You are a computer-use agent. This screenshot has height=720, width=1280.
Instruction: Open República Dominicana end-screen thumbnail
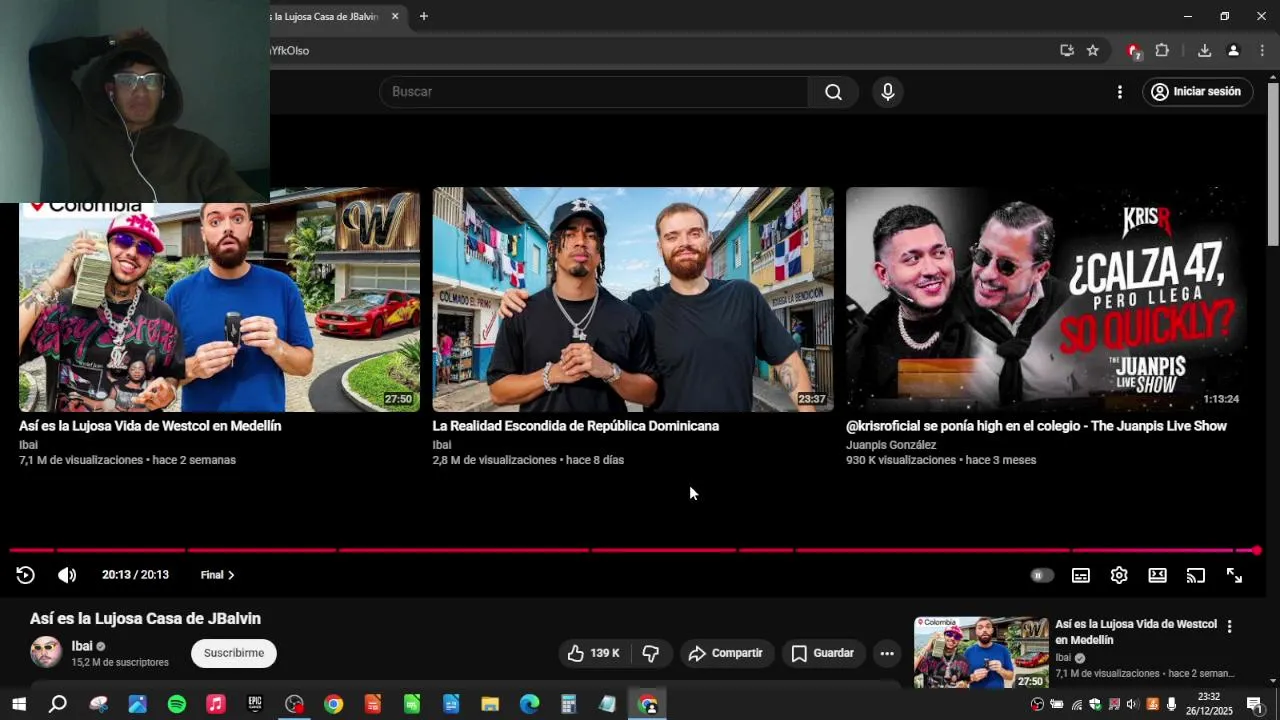[632, 299]
